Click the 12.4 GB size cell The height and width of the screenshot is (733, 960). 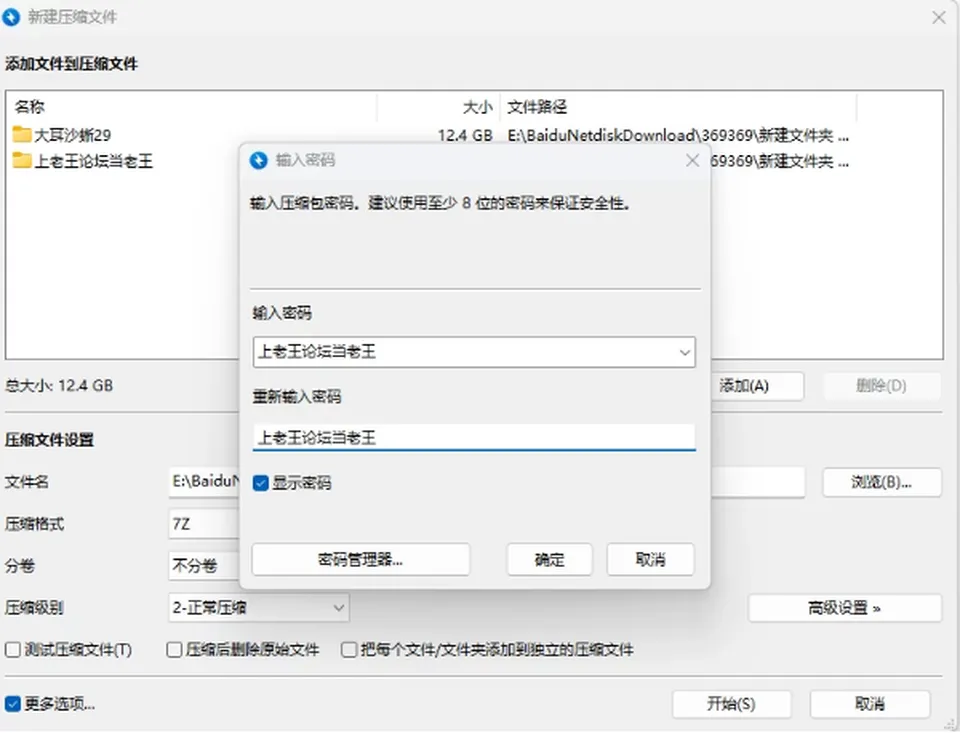tap(465, 135)
